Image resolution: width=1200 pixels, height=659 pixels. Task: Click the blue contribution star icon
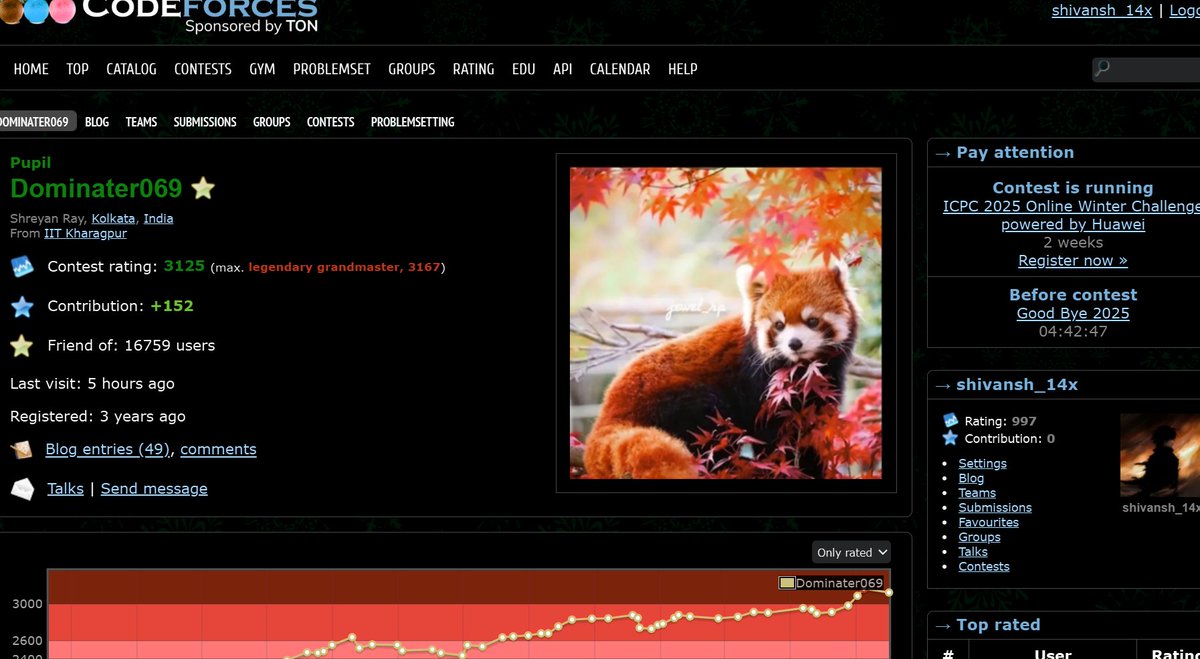(x=22, y=306)
